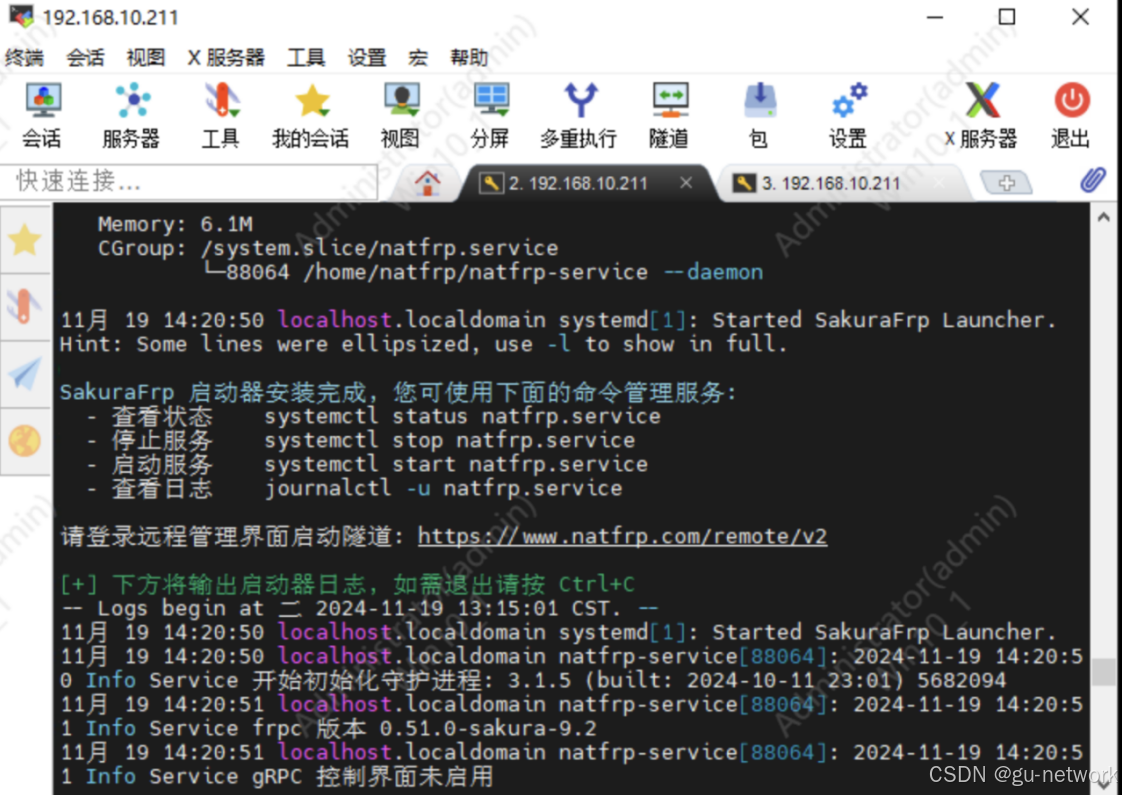The height and width of the screenshot is (795, 1122).
Task: Open the X 服务器 menu in menu bar
Action: coord(226,57)
